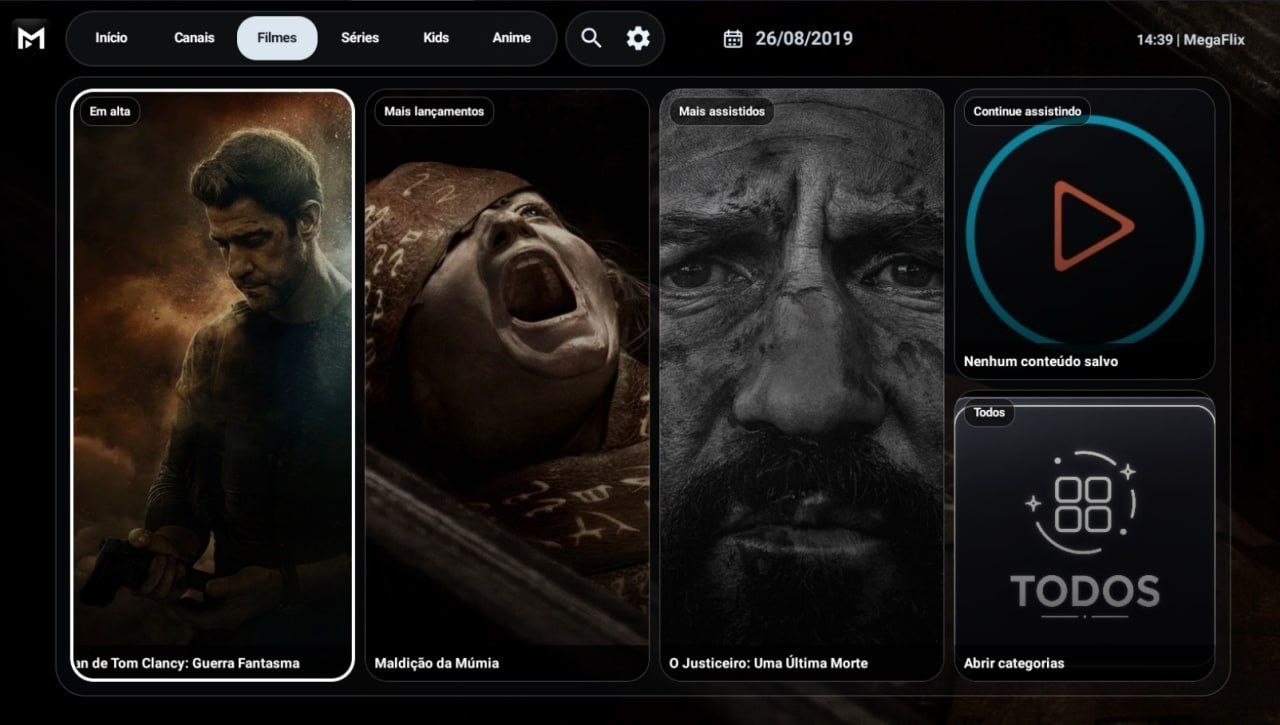1280x725 pixels.
Task: Click the 14:39 | MegaFlix clock text
Action: point(1190,40)
